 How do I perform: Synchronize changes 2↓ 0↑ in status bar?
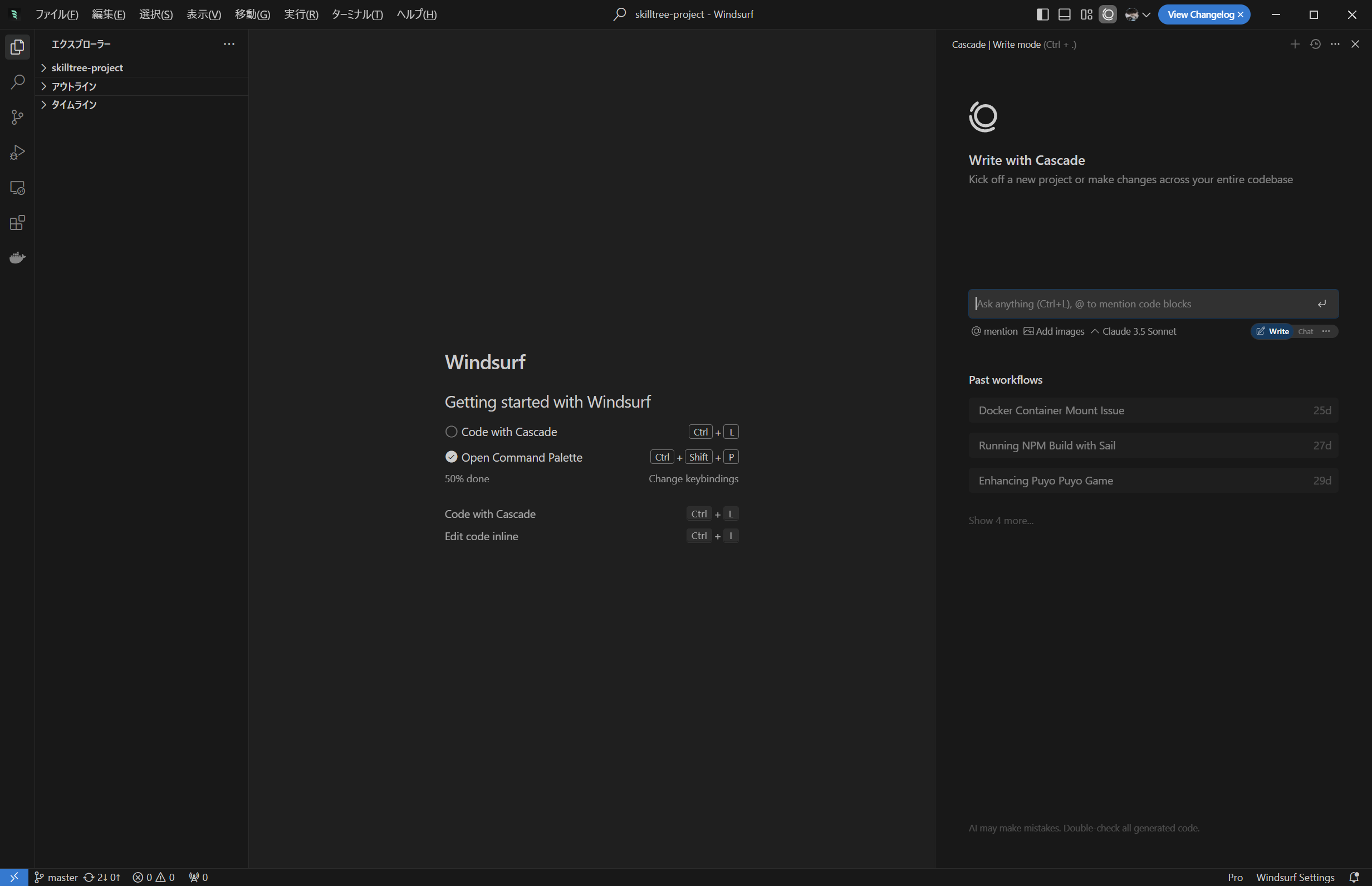point(102,877)
